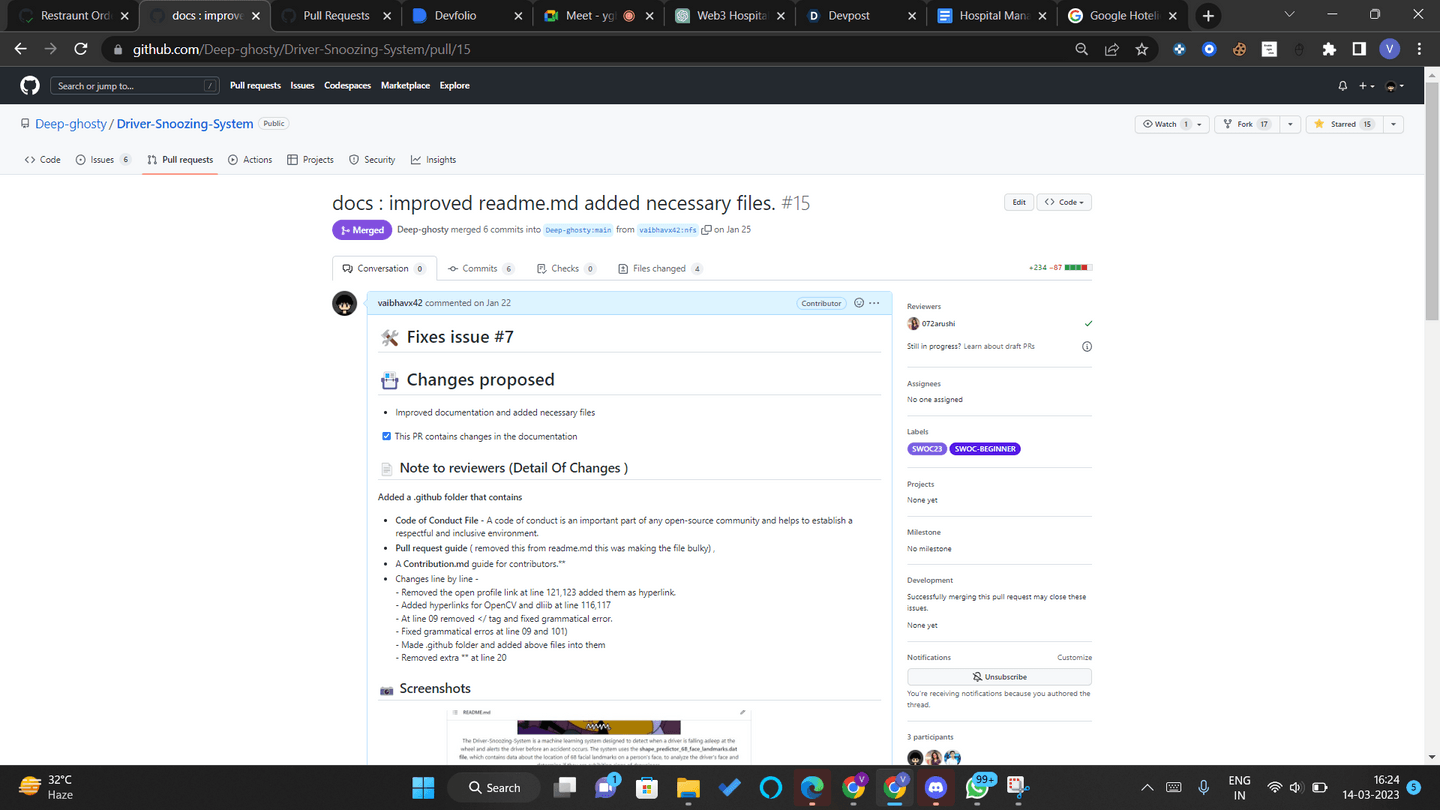Open the Insights tab
Screen dimensions: 1440x810
[433, 160]
